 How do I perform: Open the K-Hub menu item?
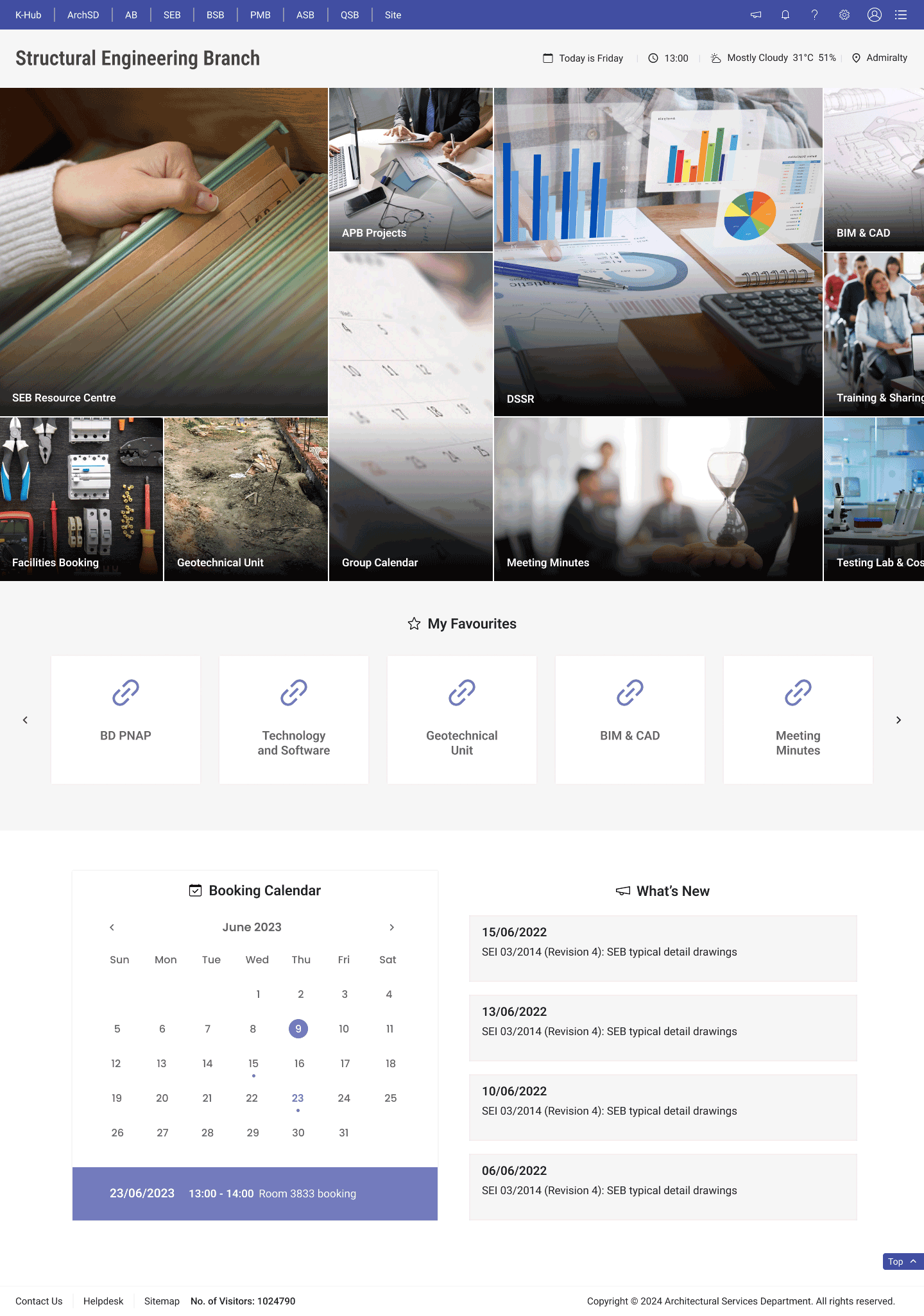[28, 15]
